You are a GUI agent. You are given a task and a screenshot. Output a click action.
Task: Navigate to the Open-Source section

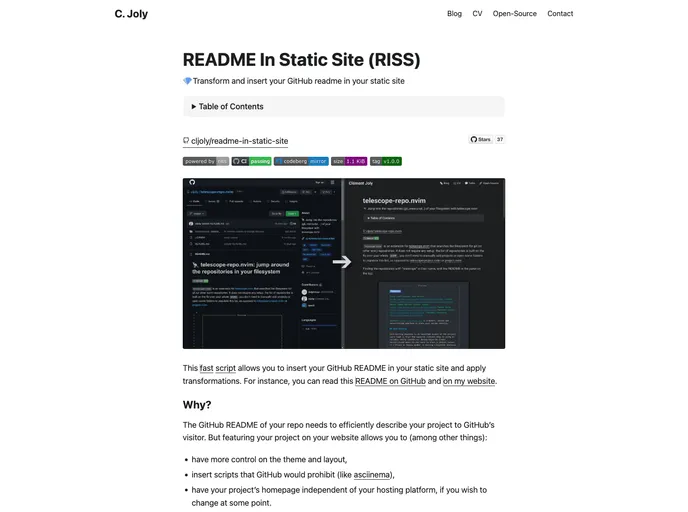(514, 14)
